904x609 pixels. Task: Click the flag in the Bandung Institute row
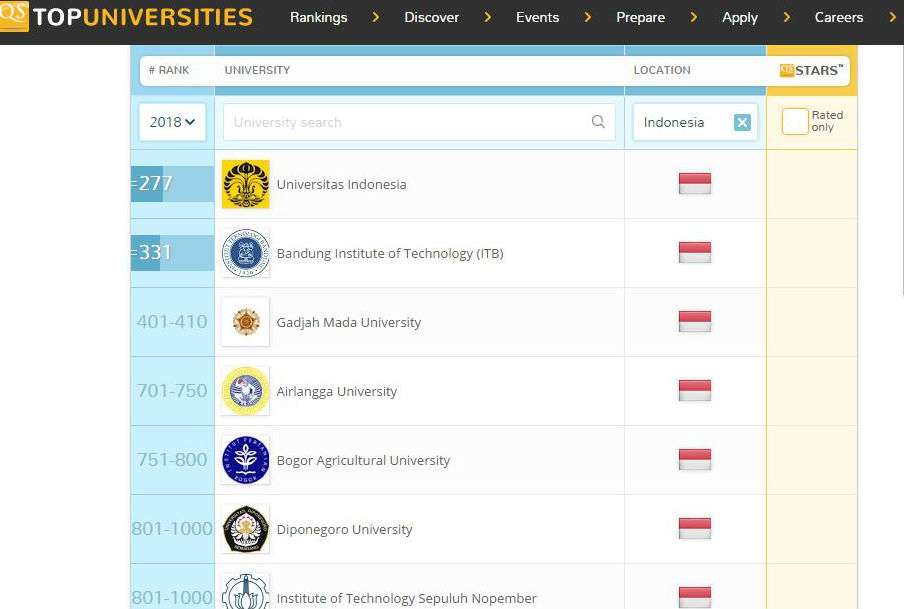(x=695, y=253)
